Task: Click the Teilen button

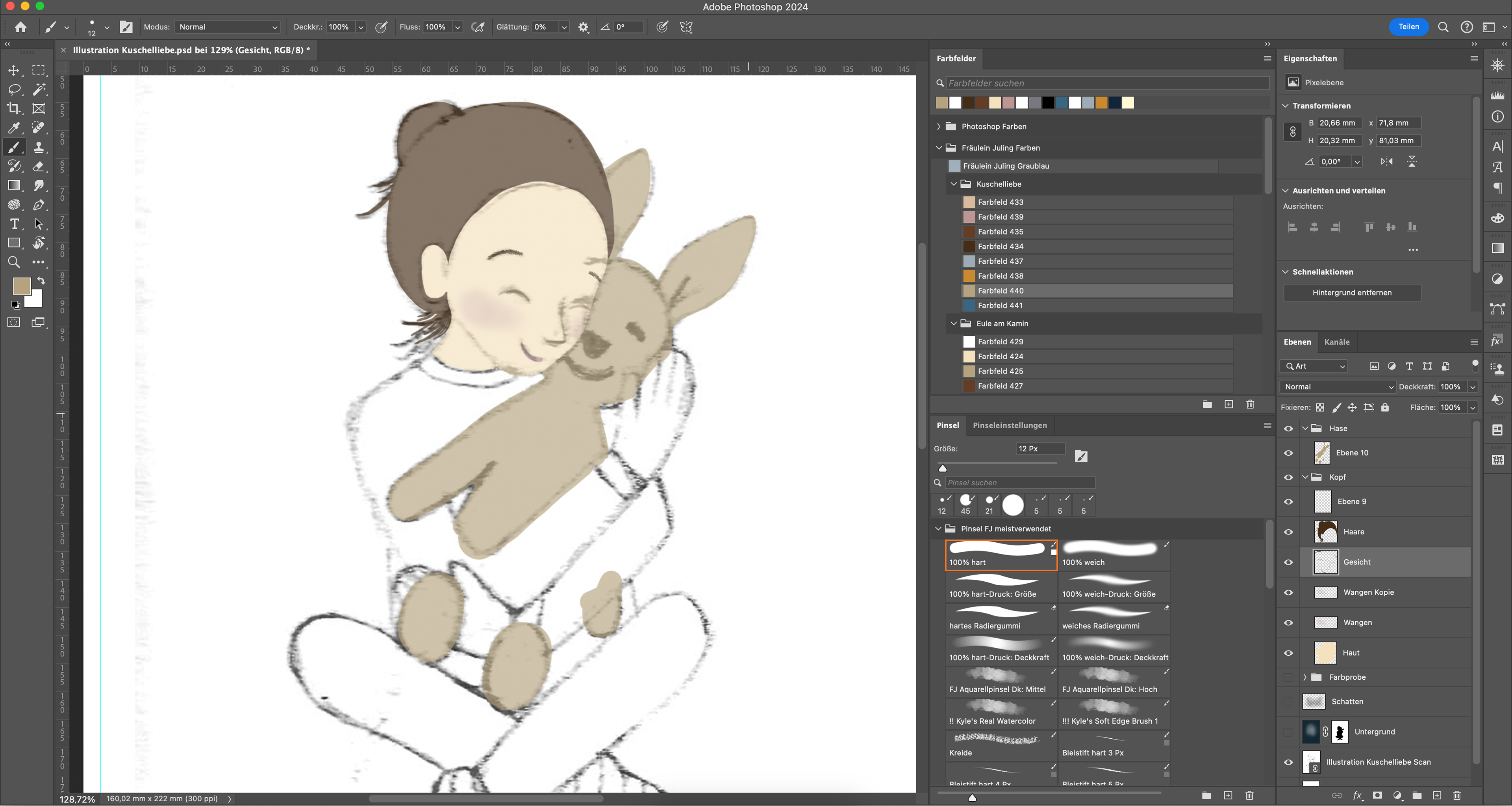Action: tap(1408, 27)
